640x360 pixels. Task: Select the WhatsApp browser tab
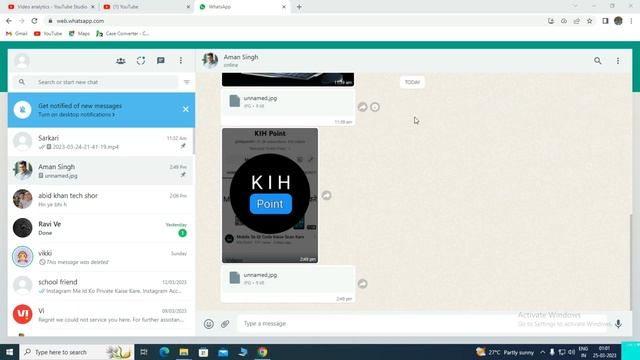pos(241,7)
